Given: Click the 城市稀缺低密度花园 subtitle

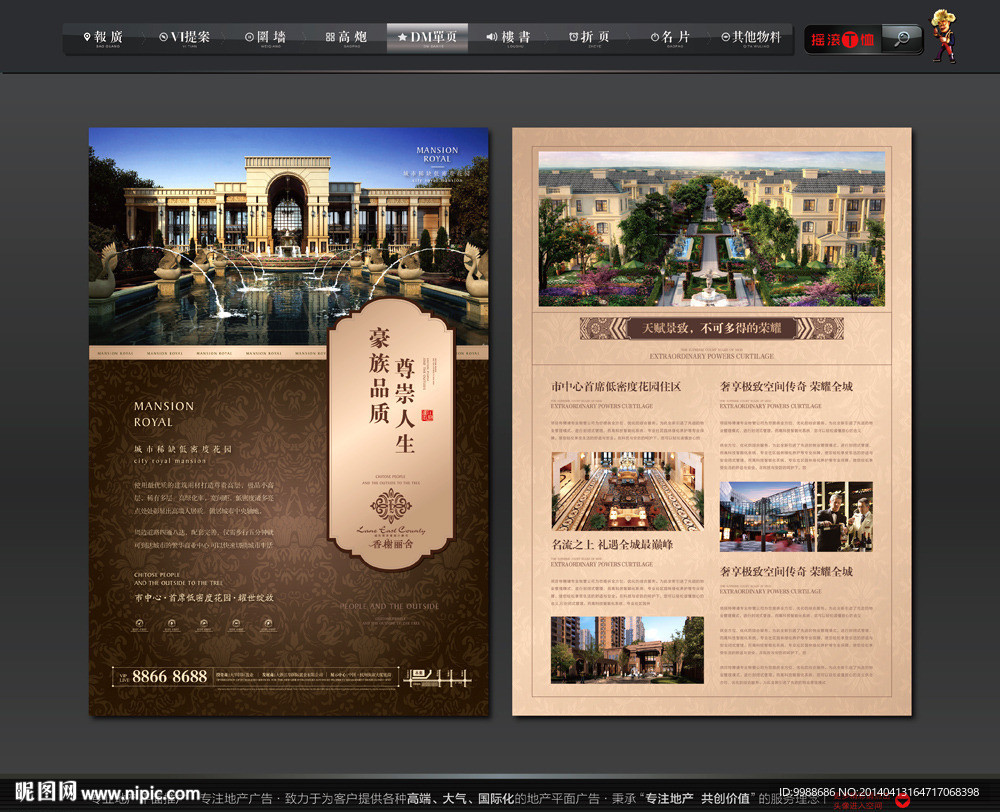Looking at the screenshot, I should pyautogui.click(x=182, y=449).
